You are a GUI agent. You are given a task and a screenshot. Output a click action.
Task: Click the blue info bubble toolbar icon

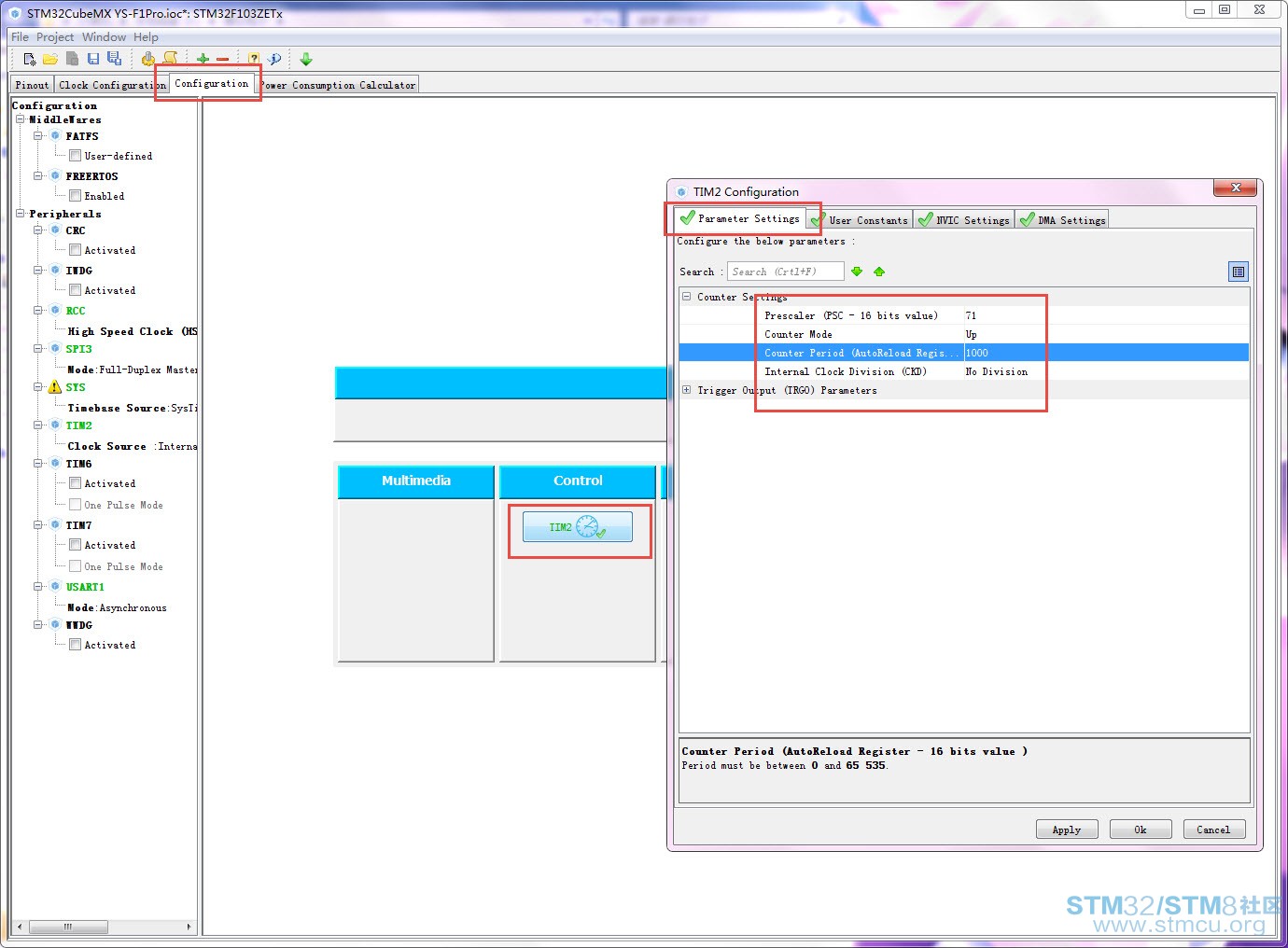click(274, 59)
